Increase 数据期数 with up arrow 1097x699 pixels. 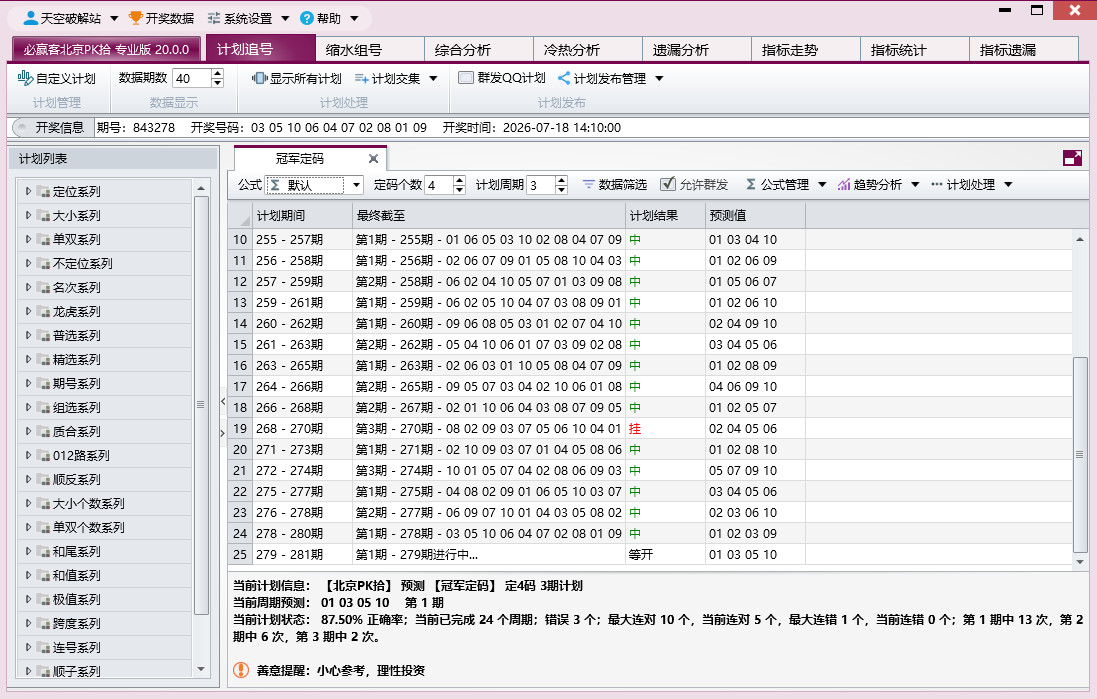point(218,73)
